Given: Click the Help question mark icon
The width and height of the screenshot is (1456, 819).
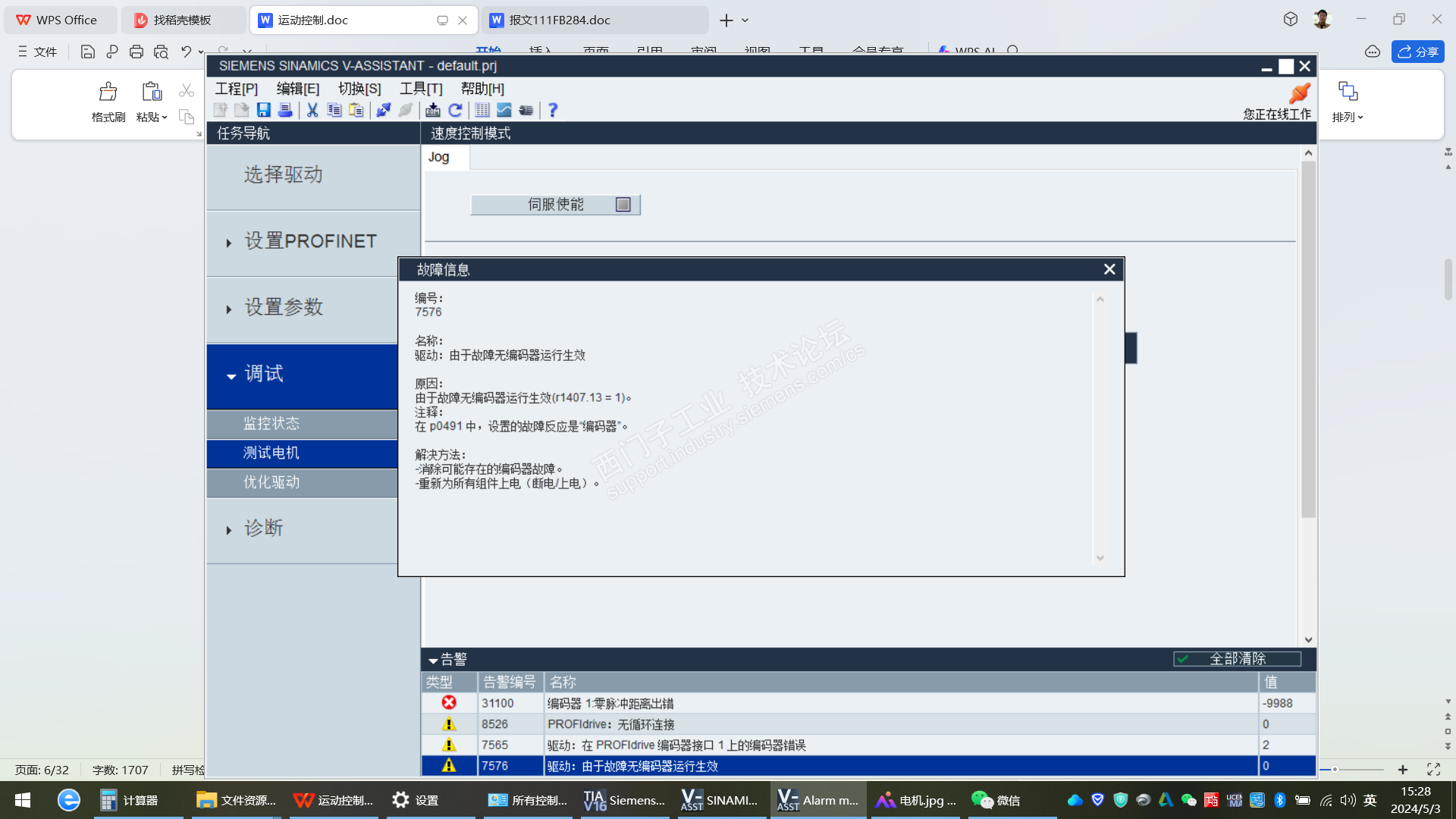Looking at the screenshot, I should coord(553,111).
